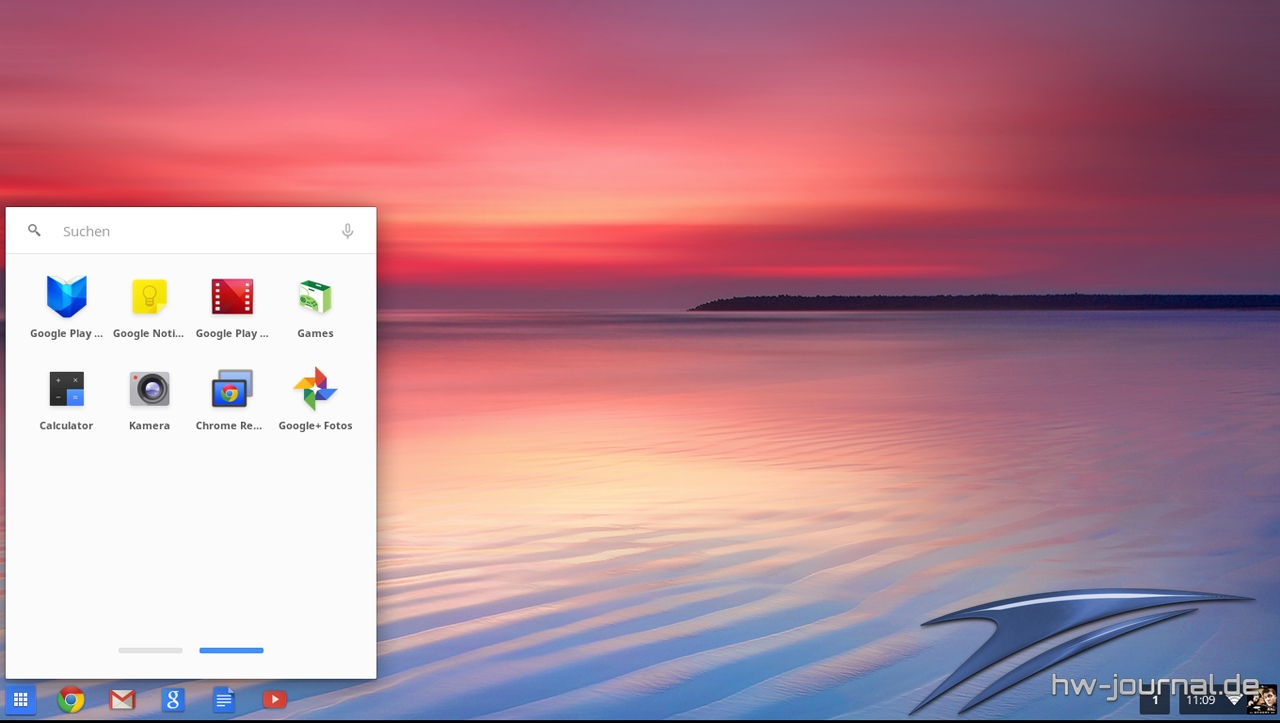The image size is (1280, 723).
Task: Open Google Docs from the shelf
Action: pyautogui.click(x=224, y=700)
